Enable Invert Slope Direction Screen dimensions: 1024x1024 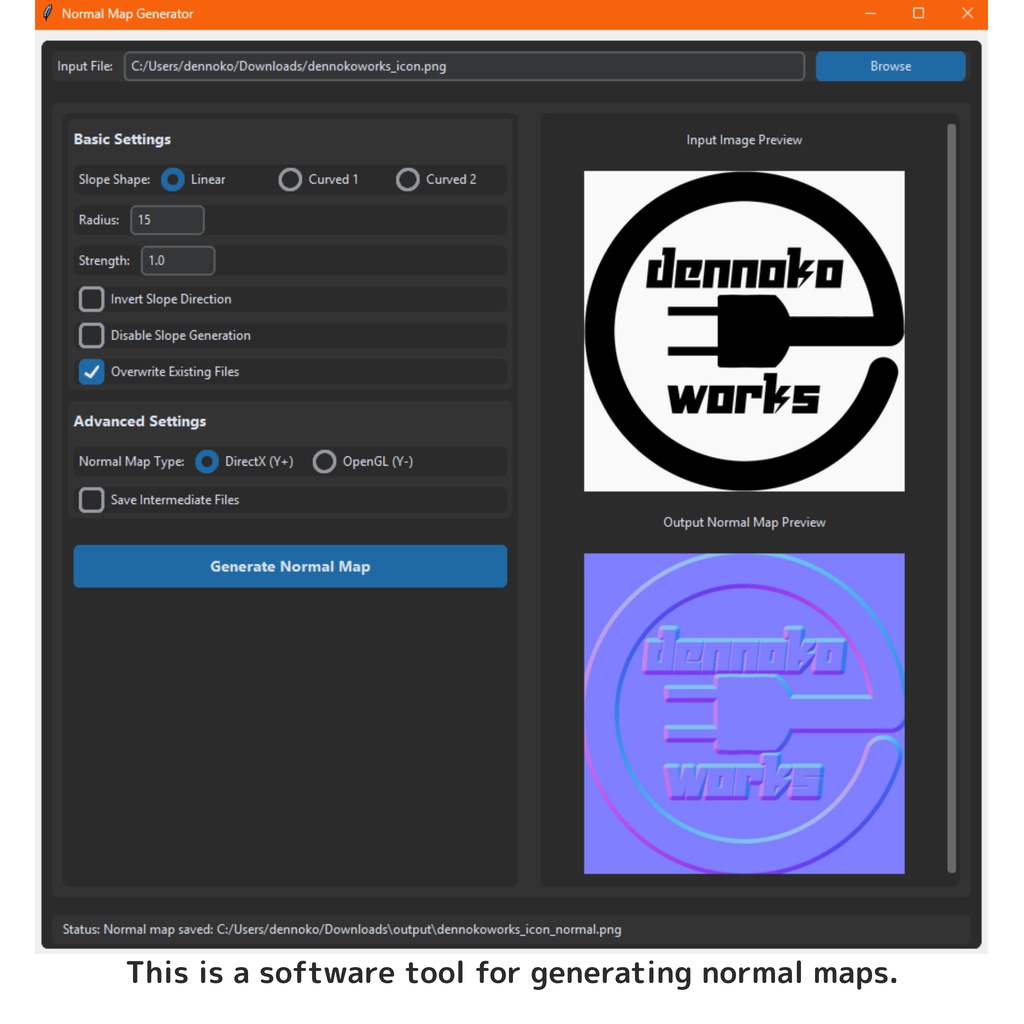(91, 299)
